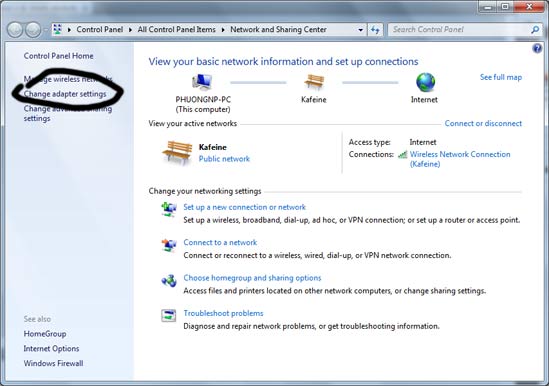The image size is (549, 386).
Task: Click Connect or disconnect link
Action: coord(483,123)
